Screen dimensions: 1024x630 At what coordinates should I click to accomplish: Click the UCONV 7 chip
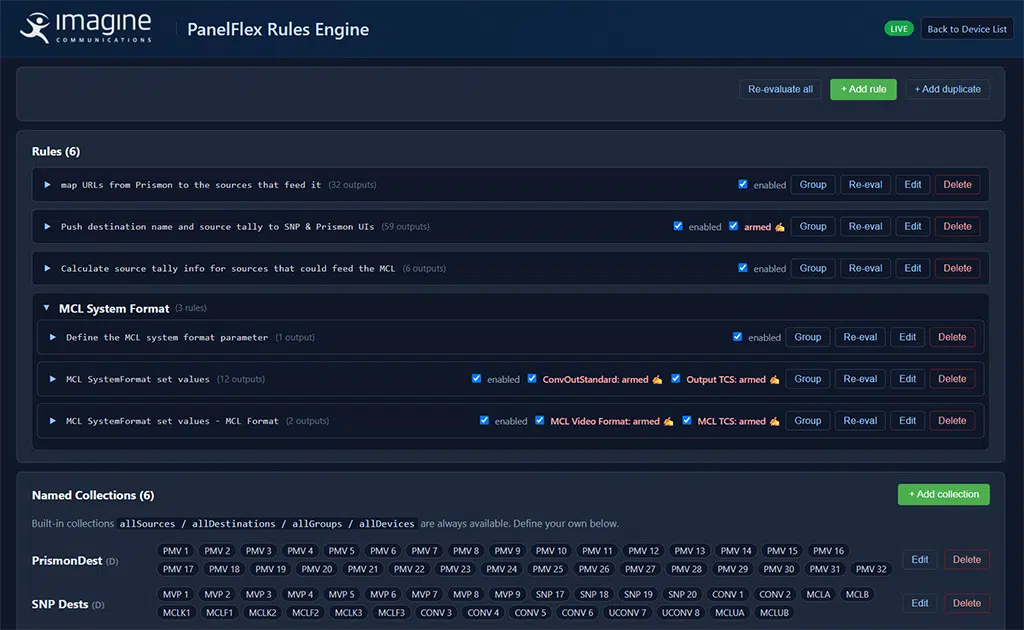pos(628,613)
